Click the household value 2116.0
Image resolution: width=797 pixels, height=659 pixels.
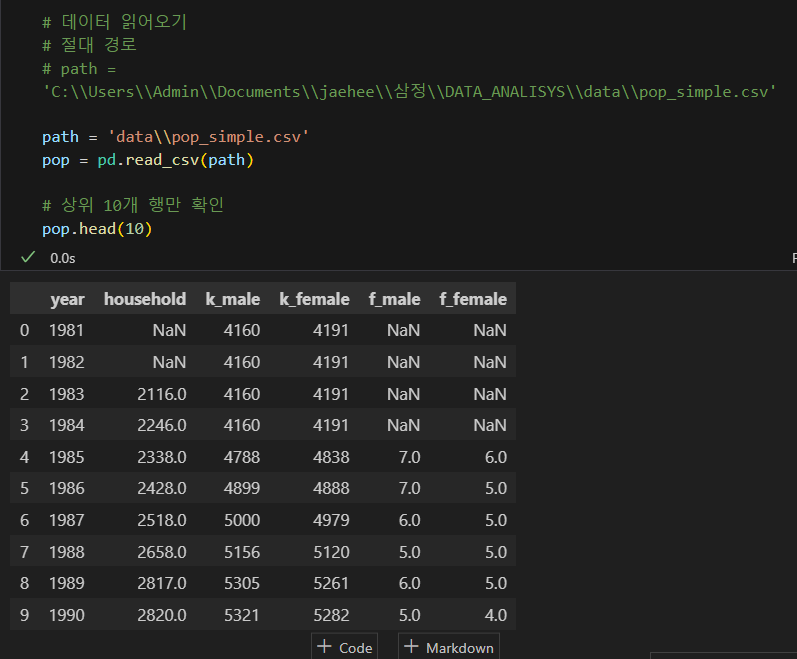(162, 394)
